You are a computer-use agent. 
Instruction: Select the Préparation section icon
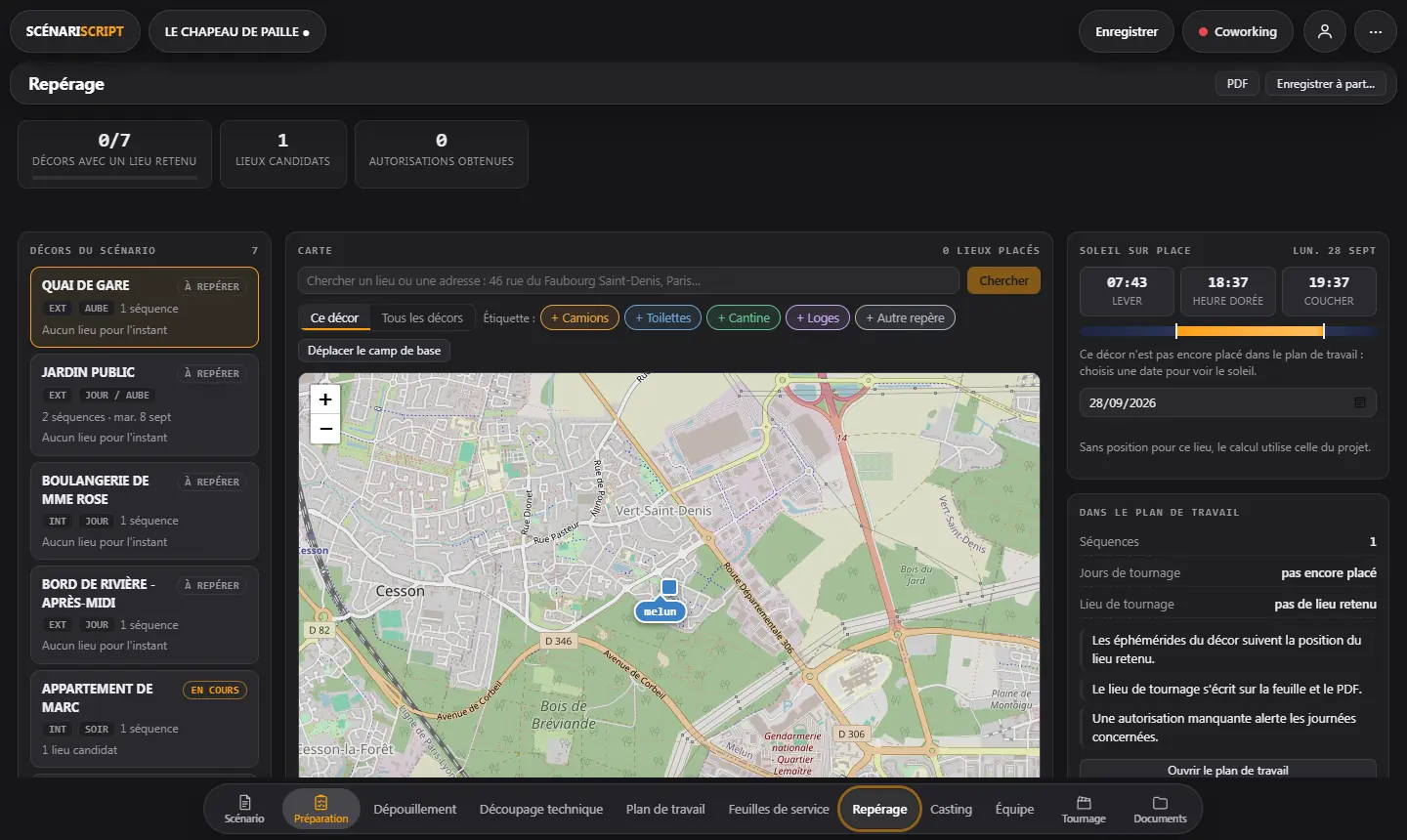(320, 809)
